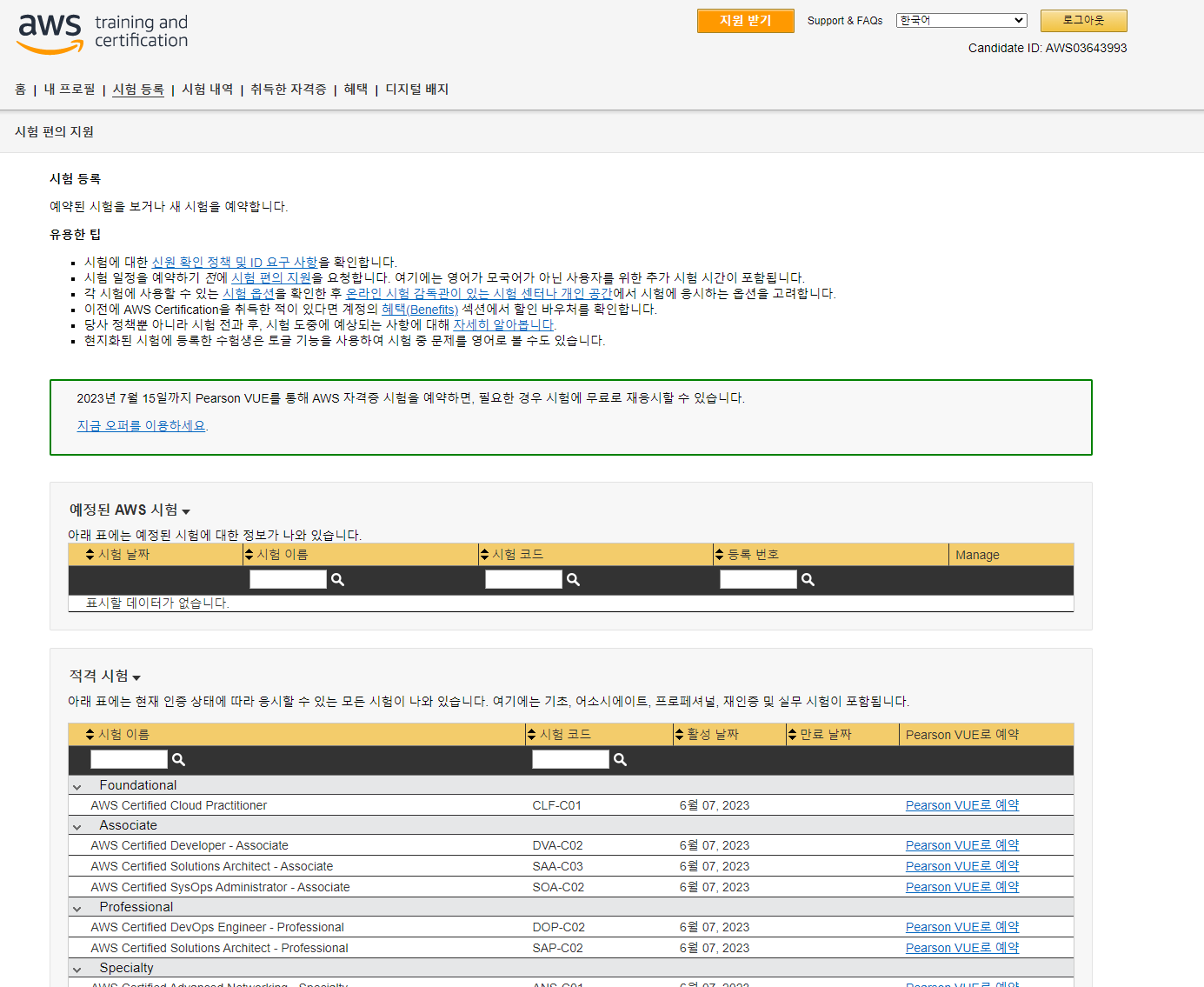The image size is (1204, 987).
Task: Book Developer Associate exam via Pearson VUE
Action: coord(962,846)
